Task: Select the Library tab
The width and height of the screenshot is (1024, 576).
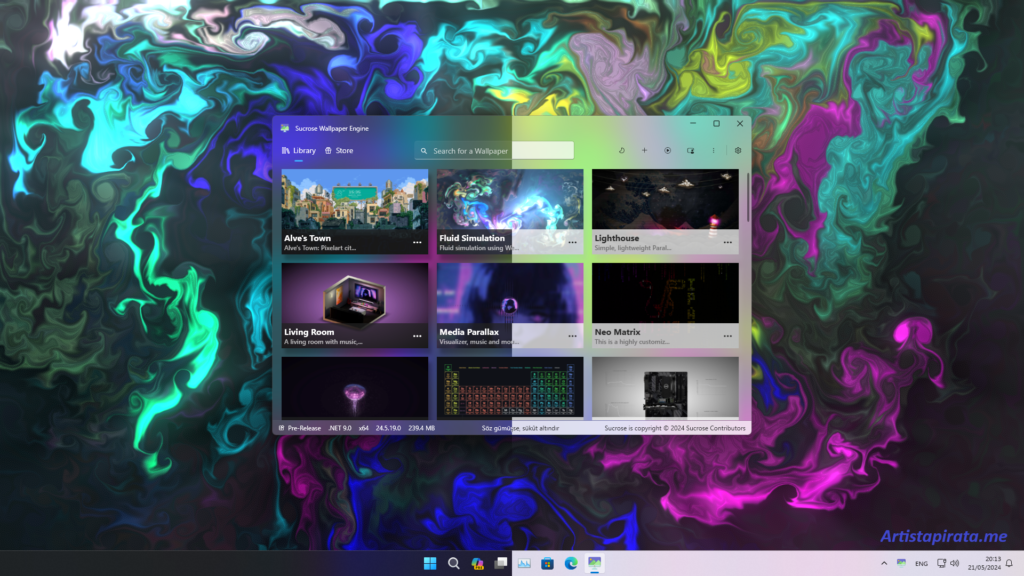Action: click(298, 150)
